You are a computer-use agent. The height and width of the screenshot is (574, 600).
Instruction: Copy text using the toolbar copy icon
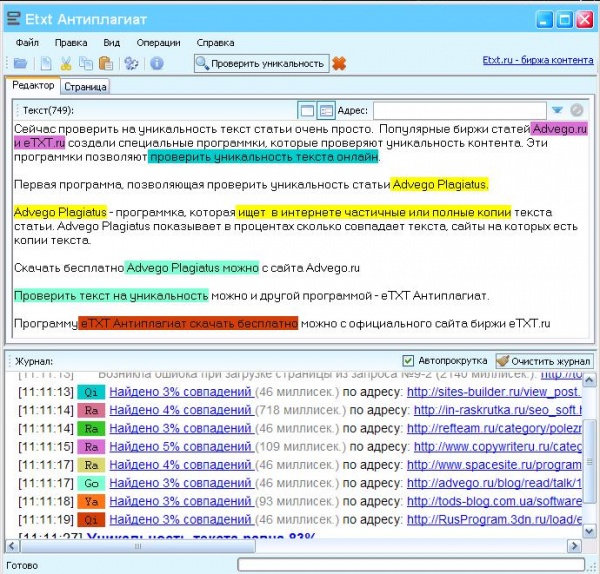86,63
